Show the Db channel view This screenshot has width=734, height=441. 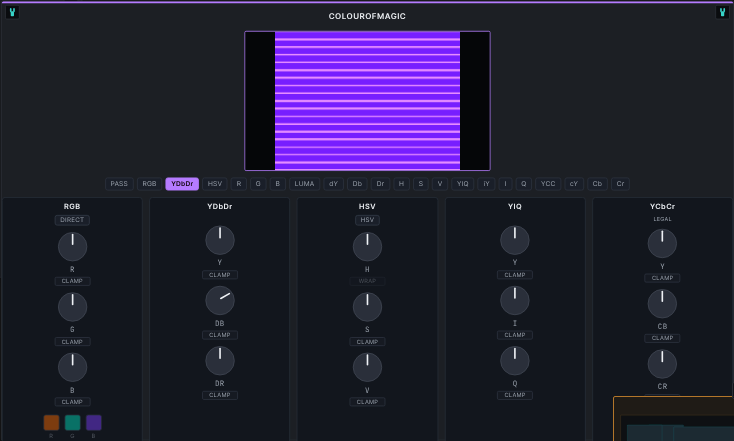pos(357,184)
